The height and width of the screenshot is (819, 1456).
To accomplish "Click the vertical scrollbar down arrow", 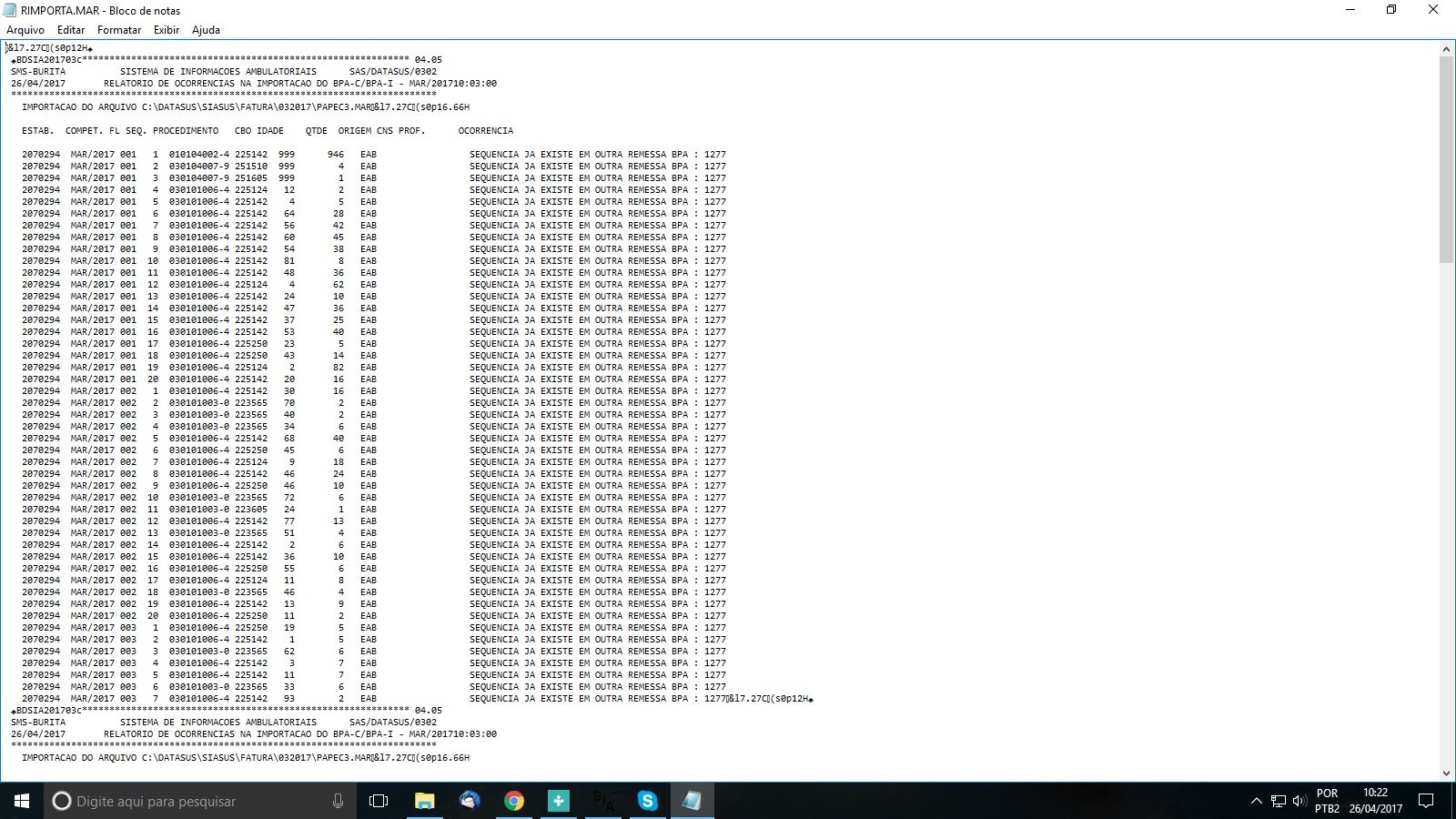I will (x=1446, y=773).
